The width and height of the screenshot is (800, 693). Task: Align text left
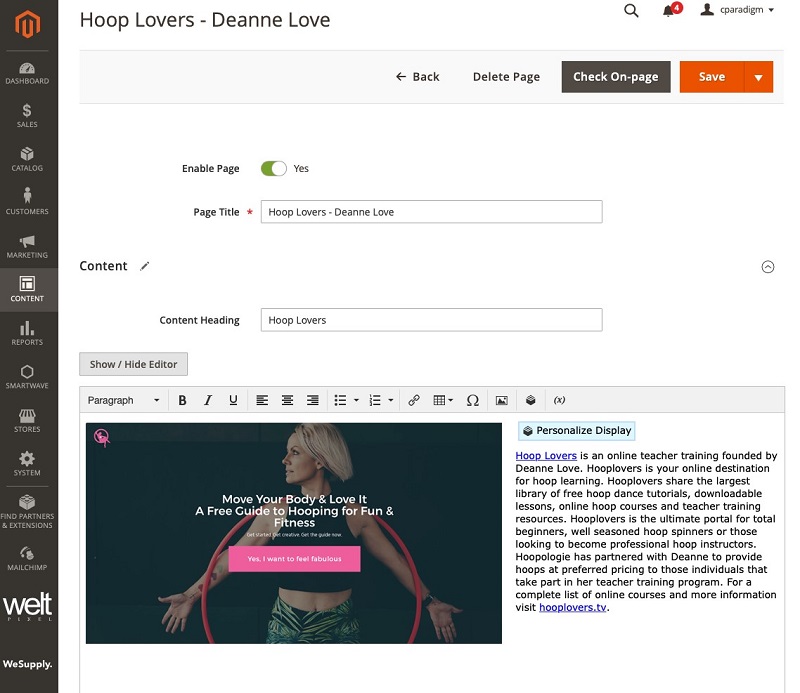click(x=262, y=400)
